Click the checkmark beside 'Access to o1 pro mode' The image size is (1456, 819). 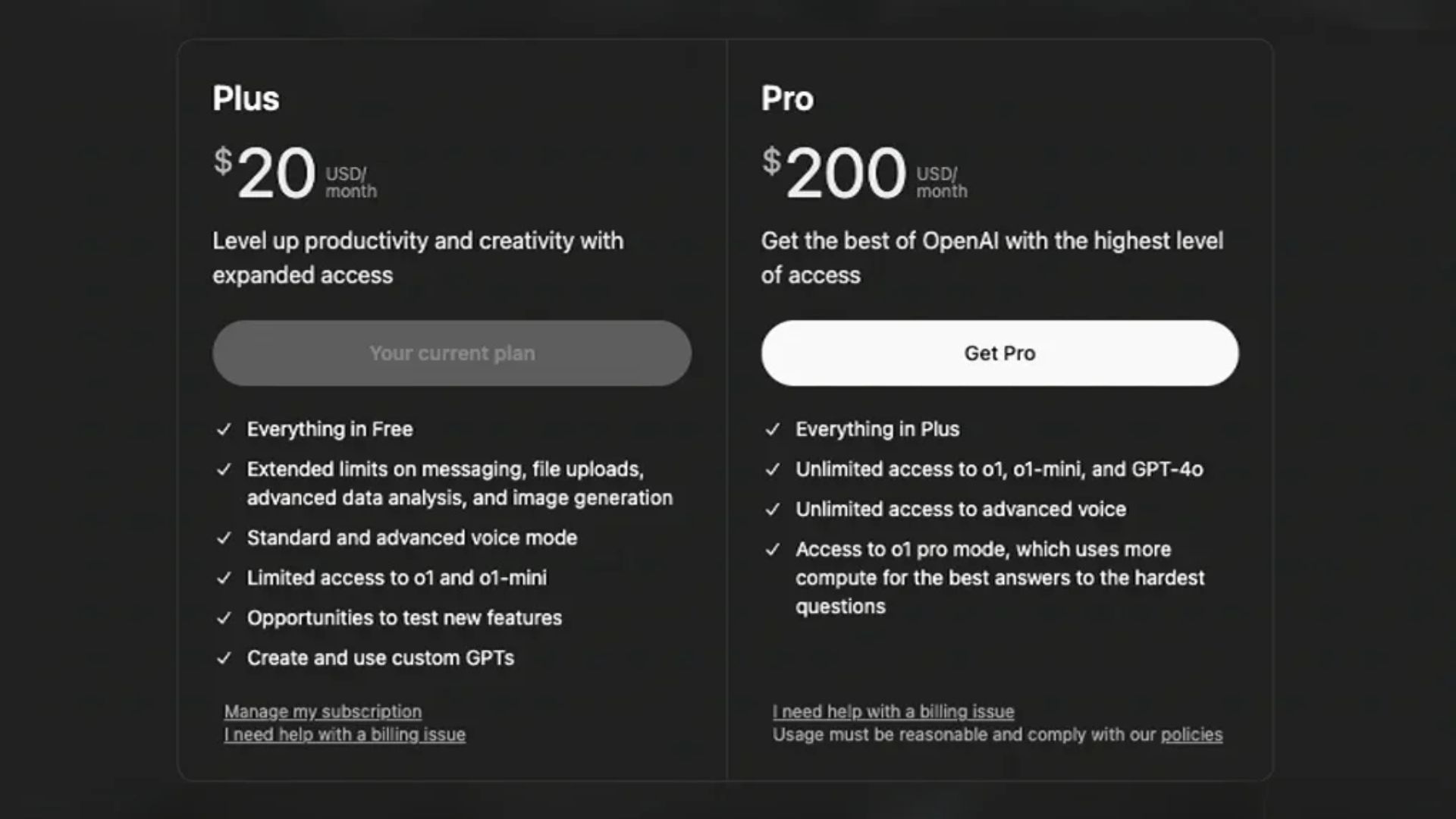(x=774, y=549)
